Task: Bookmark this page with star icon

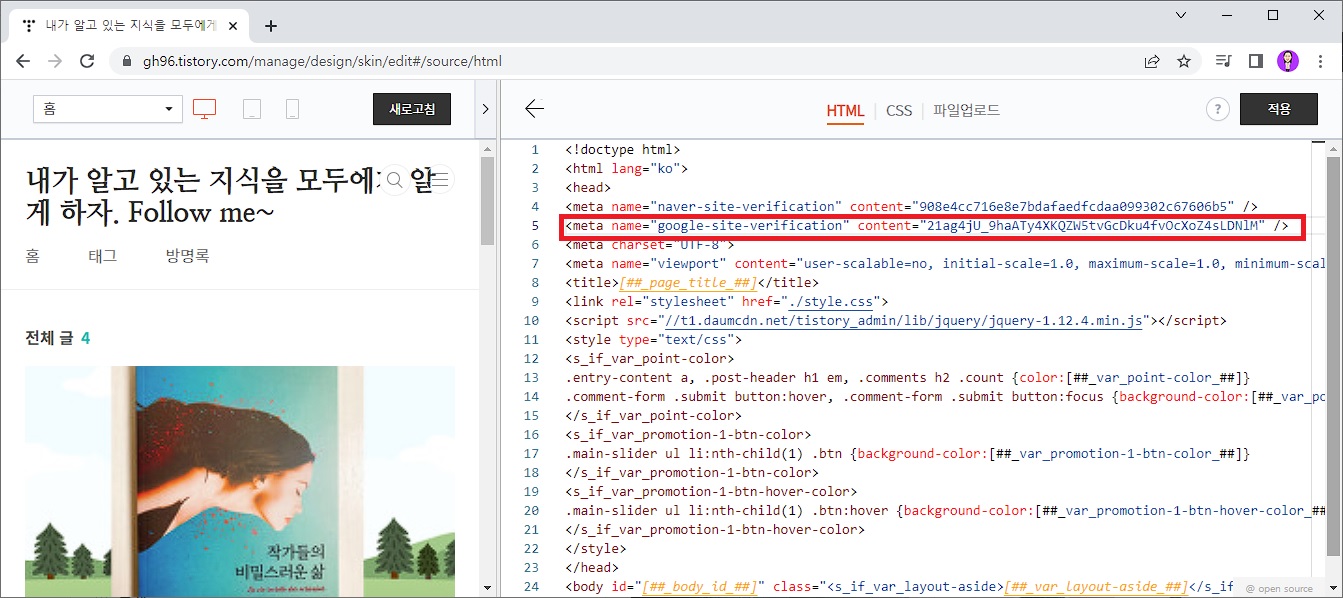Action: tap(1184, 61)
